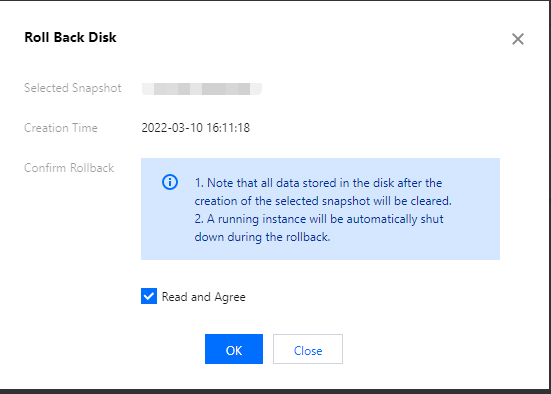
Task: Click the date 2022-03-10 in creation time
Action: [172, 128]
